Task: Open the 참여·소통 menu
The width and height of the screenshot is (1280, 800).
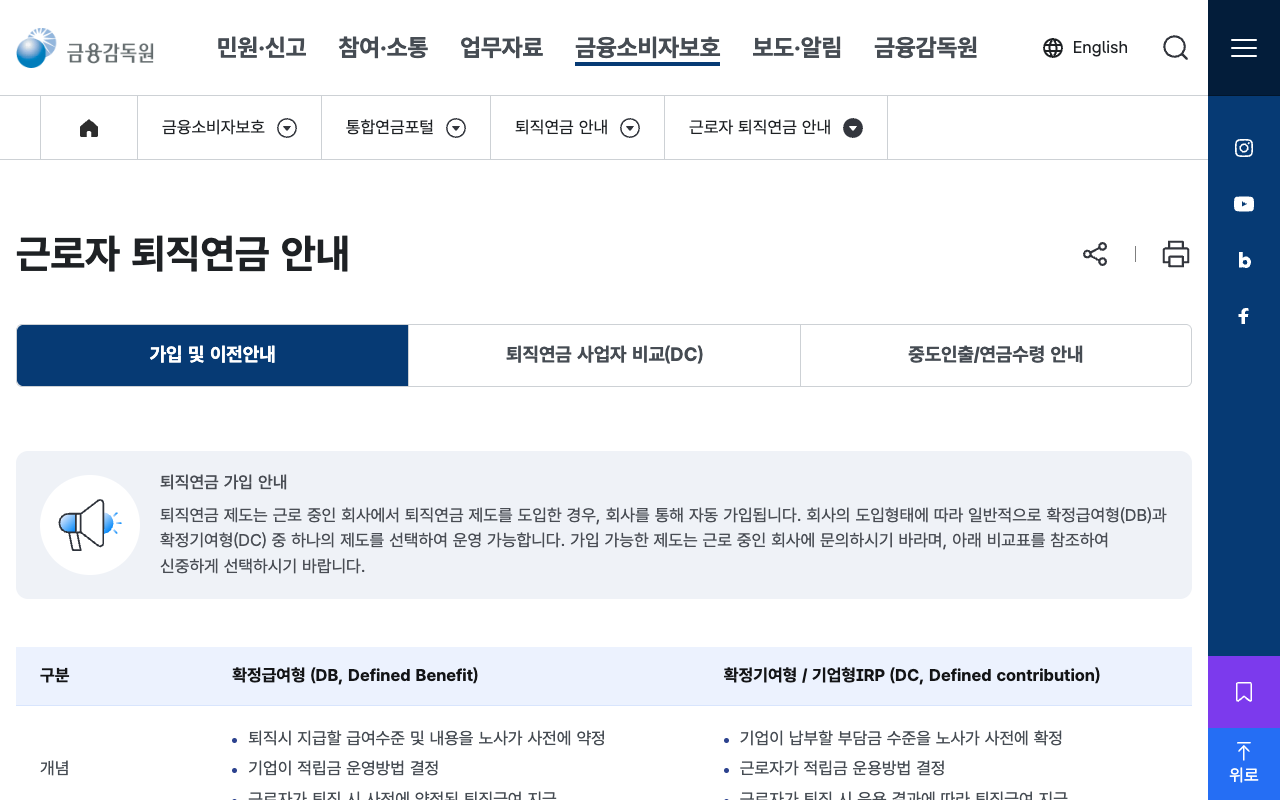Action: 383,48
